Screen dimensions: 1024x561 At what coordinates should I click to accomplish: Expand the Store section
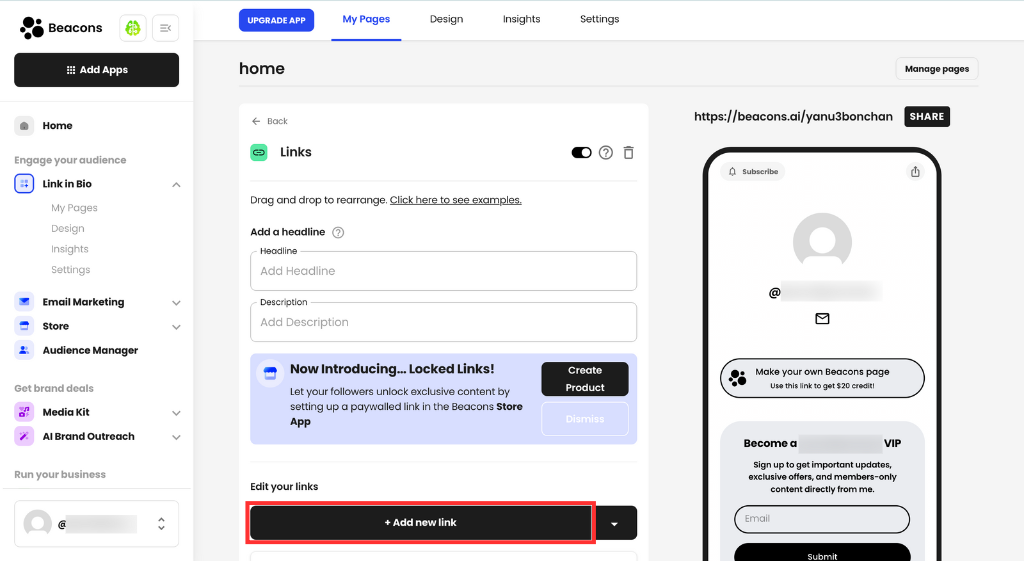point(176,327)
